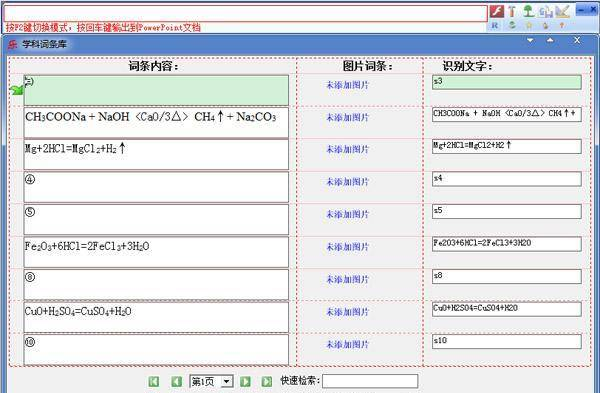
Task: Click the 快速检索 label text
Action: click(300, 381)
